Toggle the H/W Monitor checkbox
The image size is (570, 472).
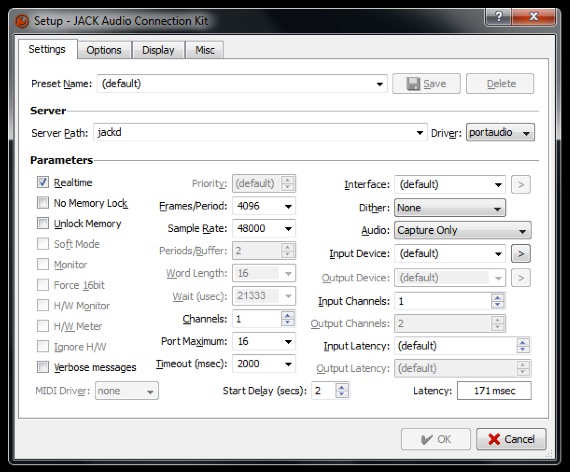(43, 305)
